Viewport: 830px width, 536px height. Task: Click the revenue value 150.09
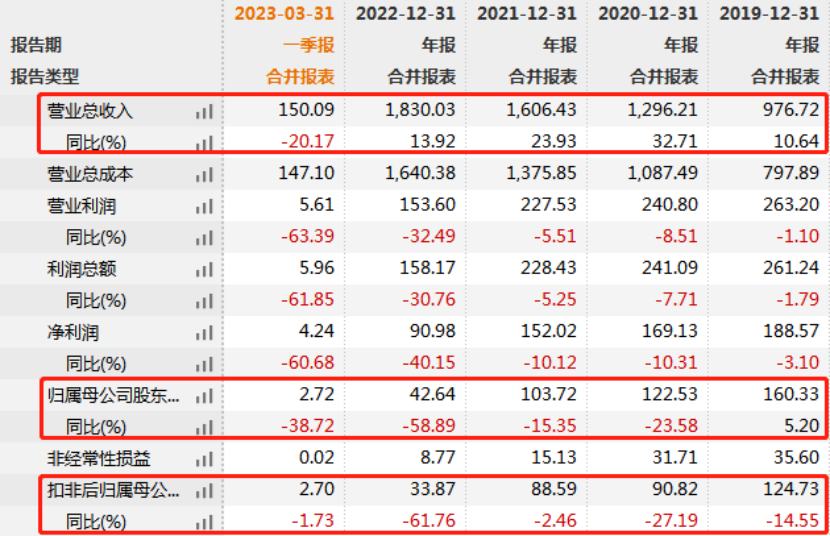[306, 110]
